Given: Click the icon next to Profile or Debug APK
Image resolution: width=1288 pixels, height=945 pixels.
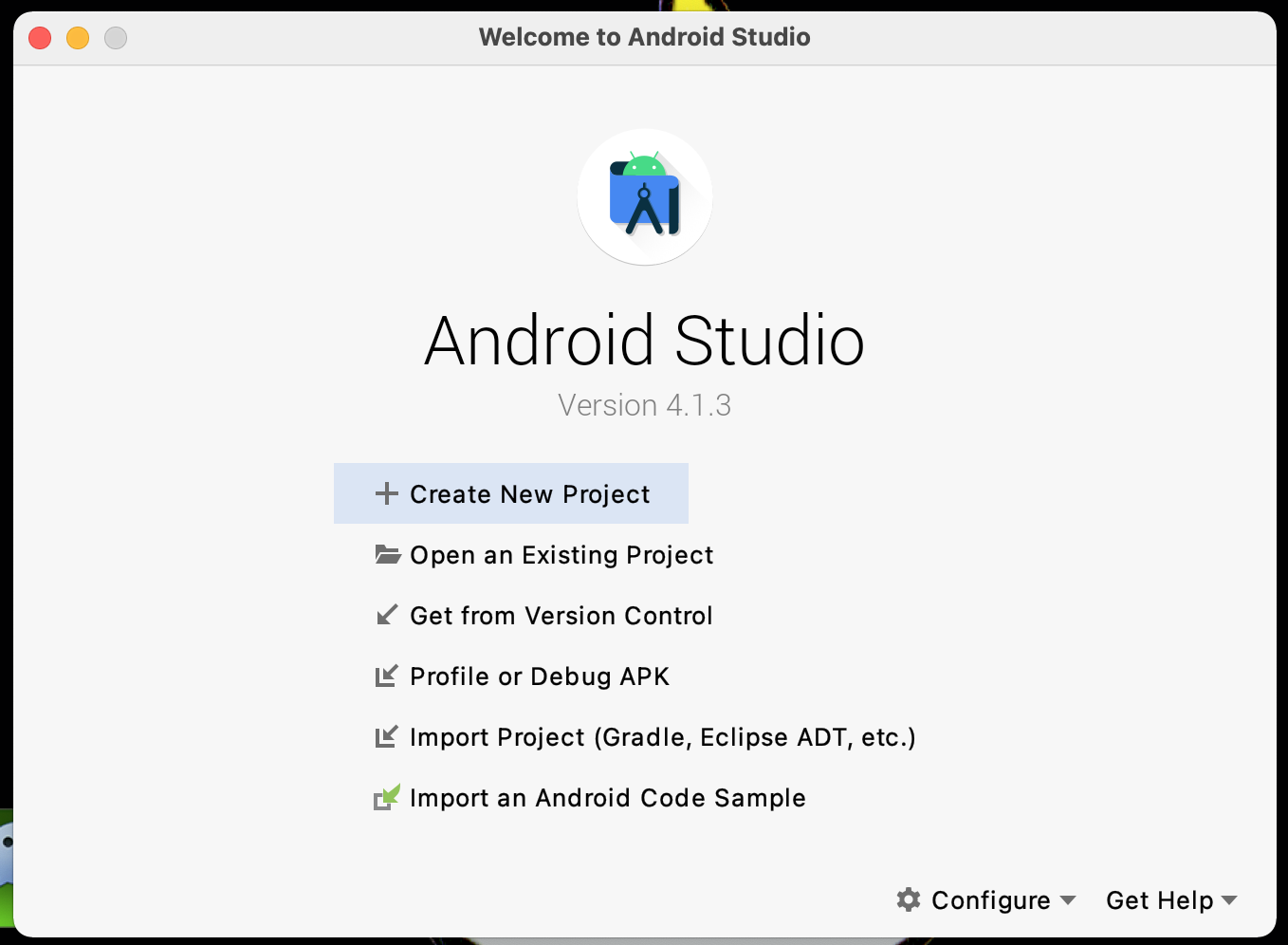Looking at the screenshot, I should 387,676.
